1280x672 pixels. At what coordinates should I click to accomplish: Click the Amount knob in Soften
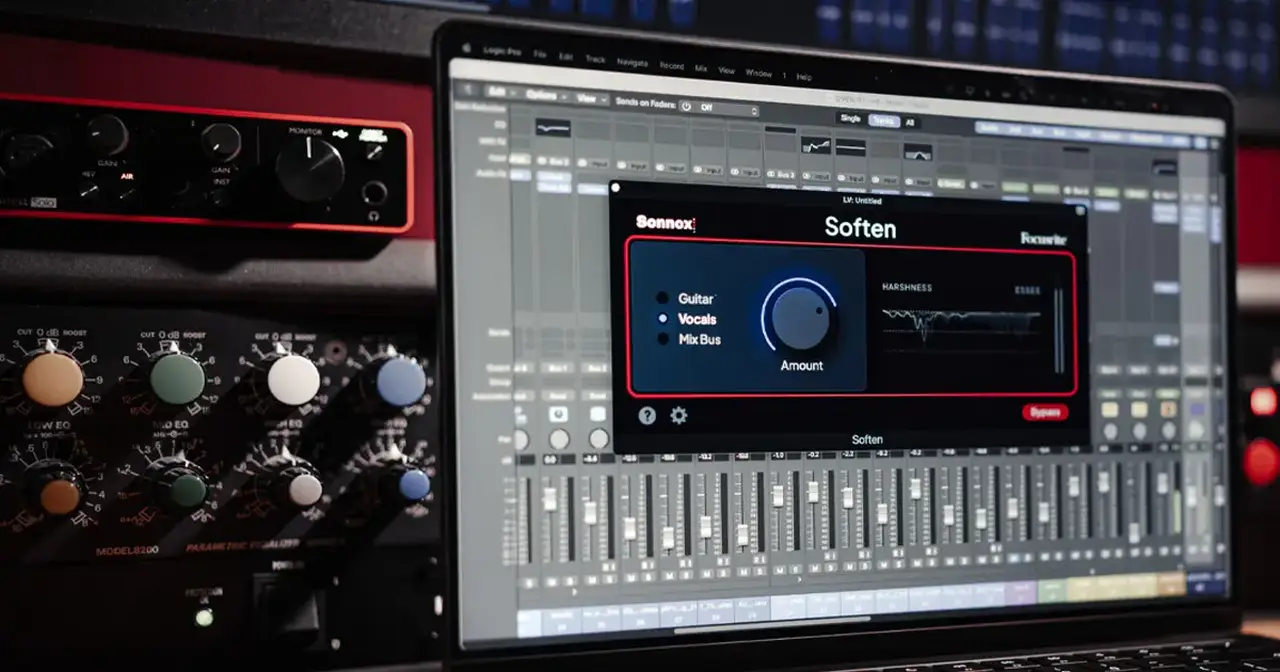[x=801, y=316]
